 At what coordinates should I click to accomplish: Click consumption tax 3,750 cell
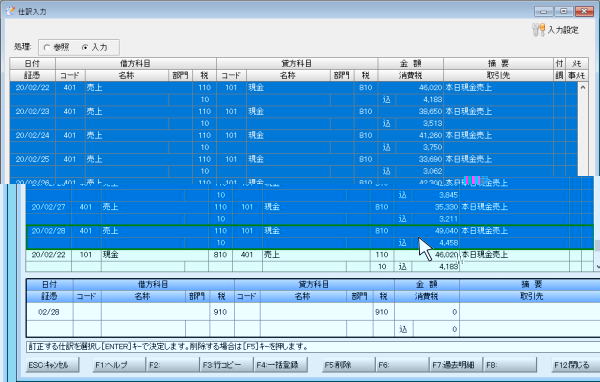pyautogui.click(x=419, y=147)
